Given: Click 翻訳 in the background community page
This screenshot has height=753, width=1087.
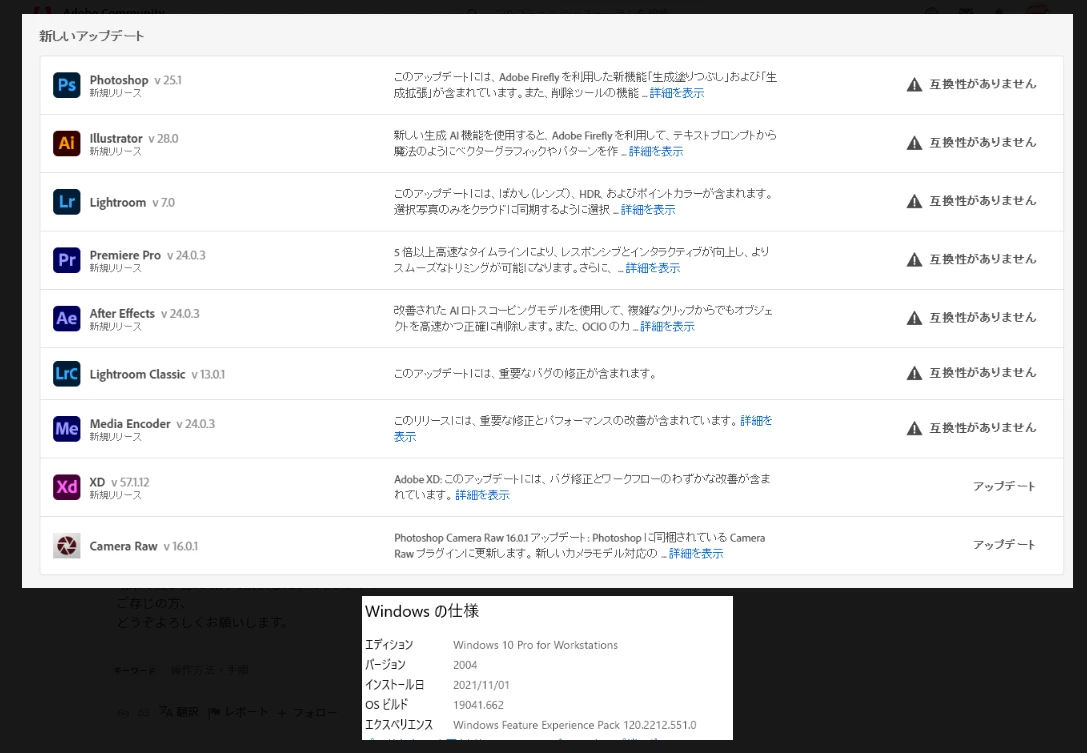Looking at the screenshot, I should 180,711.
